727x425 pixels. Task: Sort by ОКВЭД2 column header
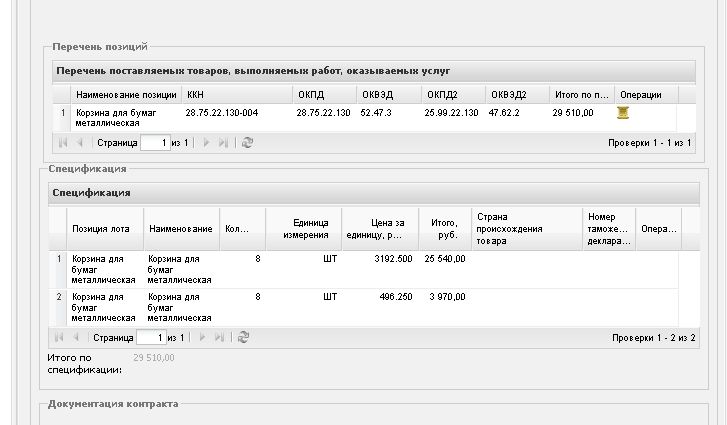(x=517, y=95)
